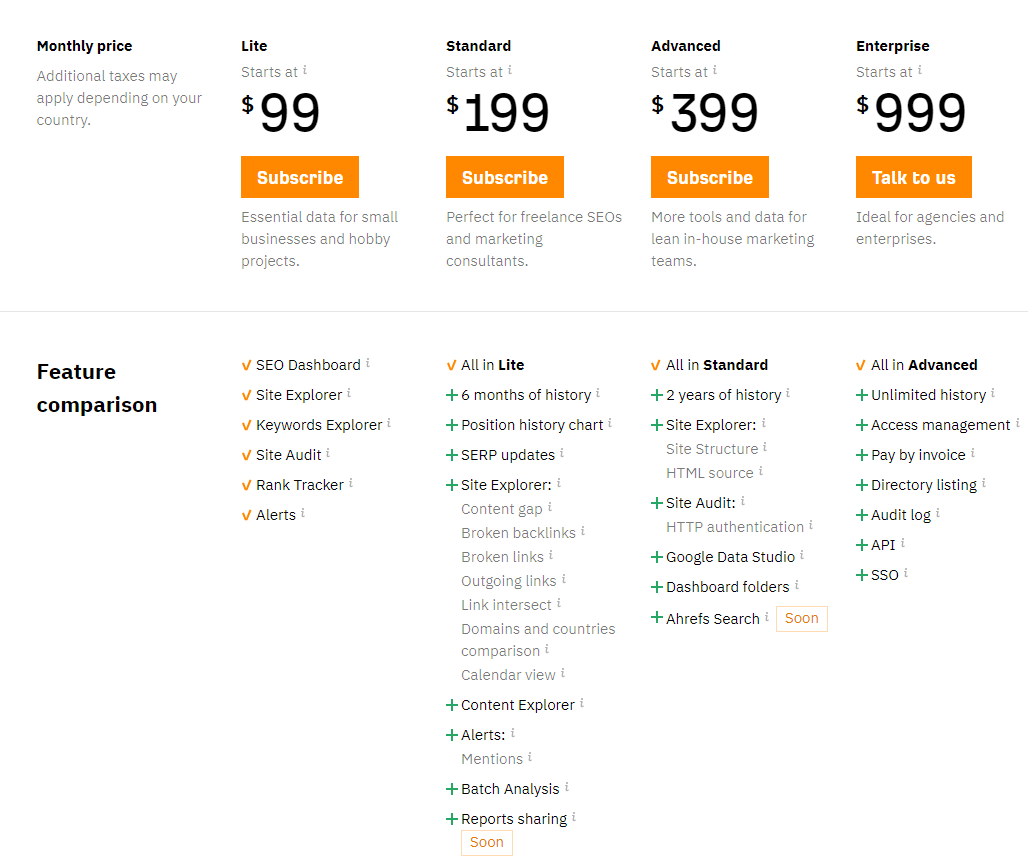This screenshot has height=863, width=1028.
Task: Click the Enterprise Talk to us button
Action: point(914,177)
